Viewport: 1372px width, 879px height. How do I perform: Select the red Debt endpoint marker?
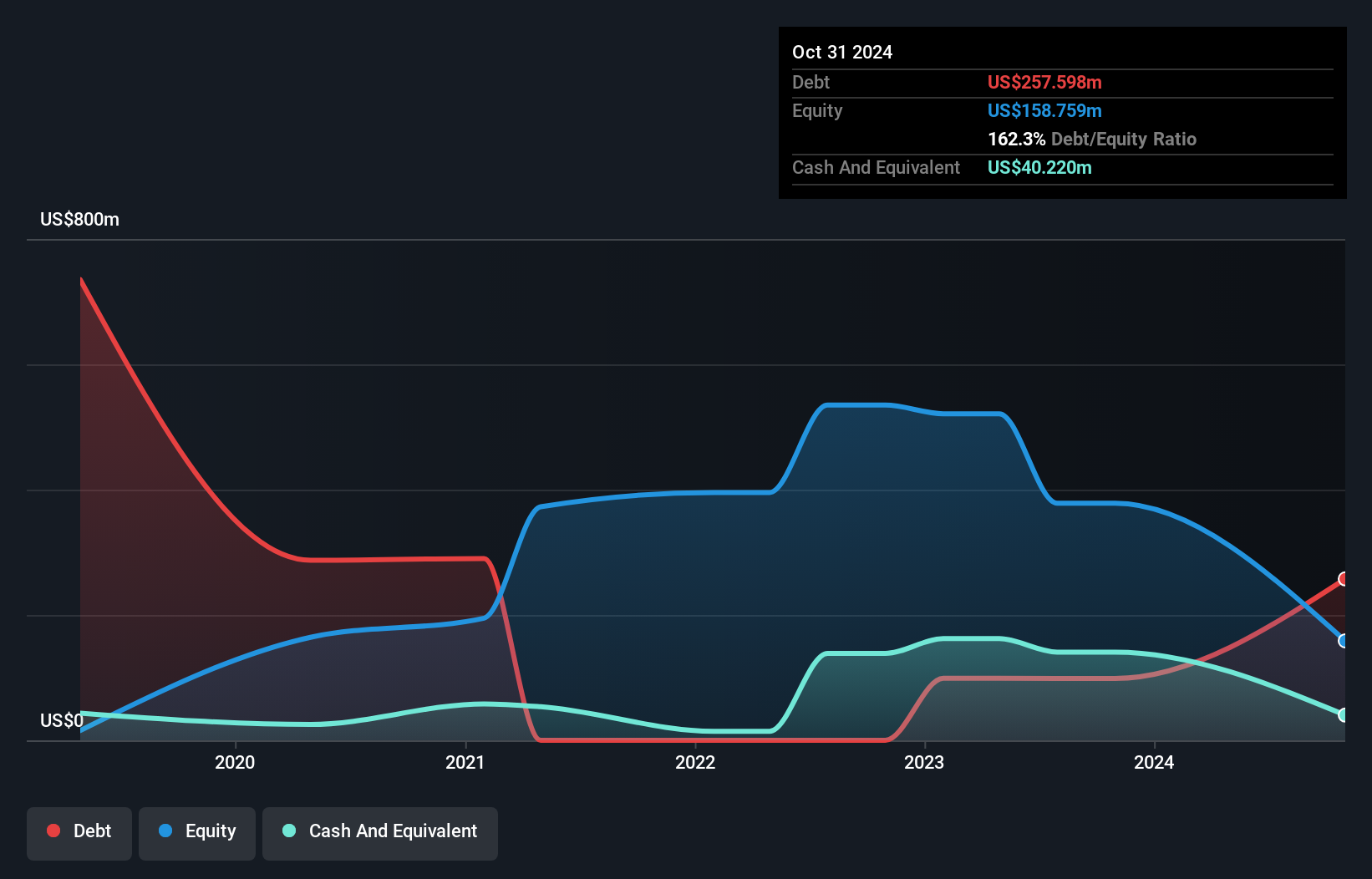(1344, 579)
